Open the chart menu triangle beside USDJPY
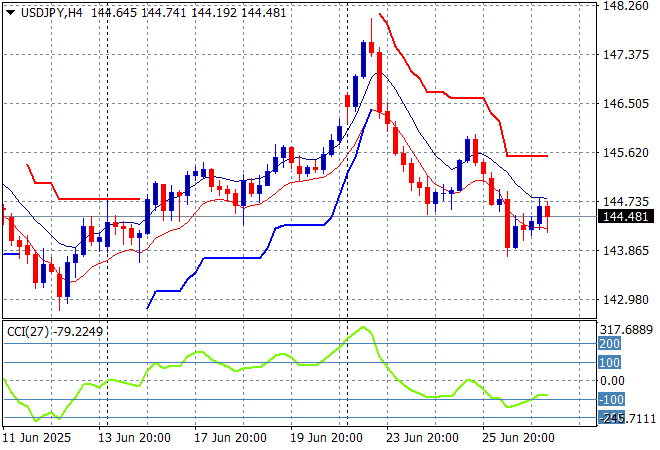The width and height of the screenshot is (660, 450). (11, 13)
